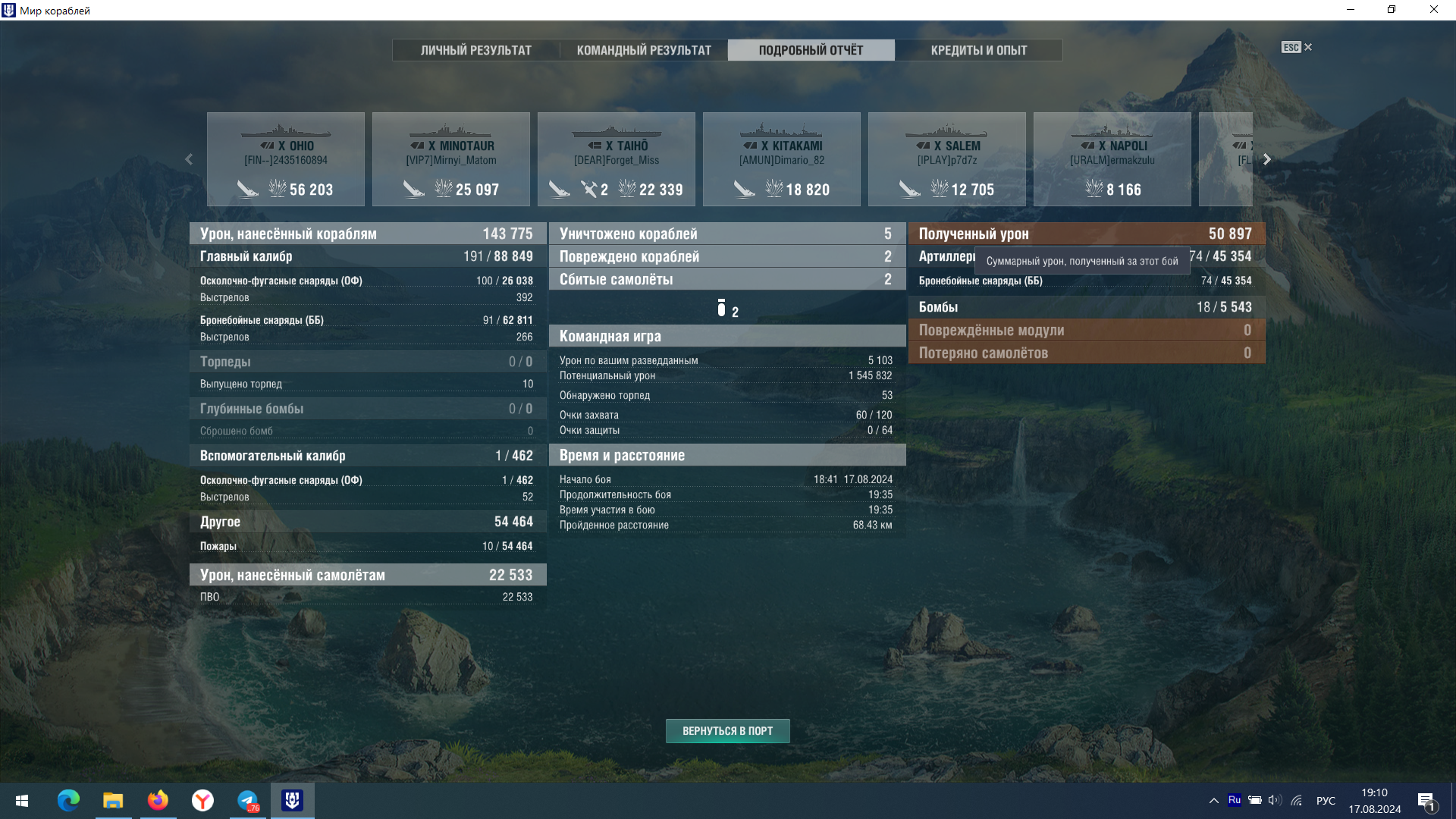Open Windows notification center
1456x819 pixels.
(1426, 801)
